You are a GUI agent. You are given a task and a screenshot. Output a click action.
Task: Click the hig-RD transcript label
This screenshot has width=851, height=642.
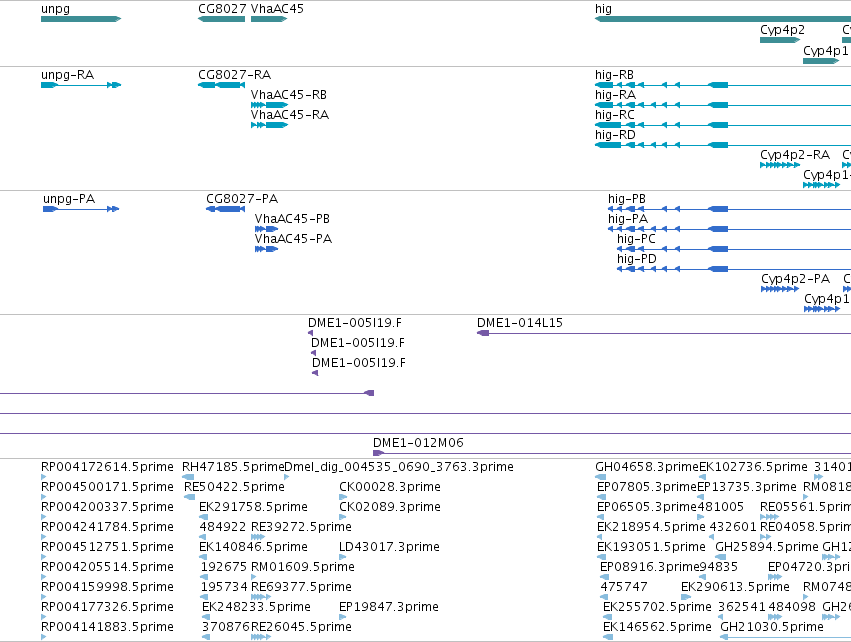[615, 135]
